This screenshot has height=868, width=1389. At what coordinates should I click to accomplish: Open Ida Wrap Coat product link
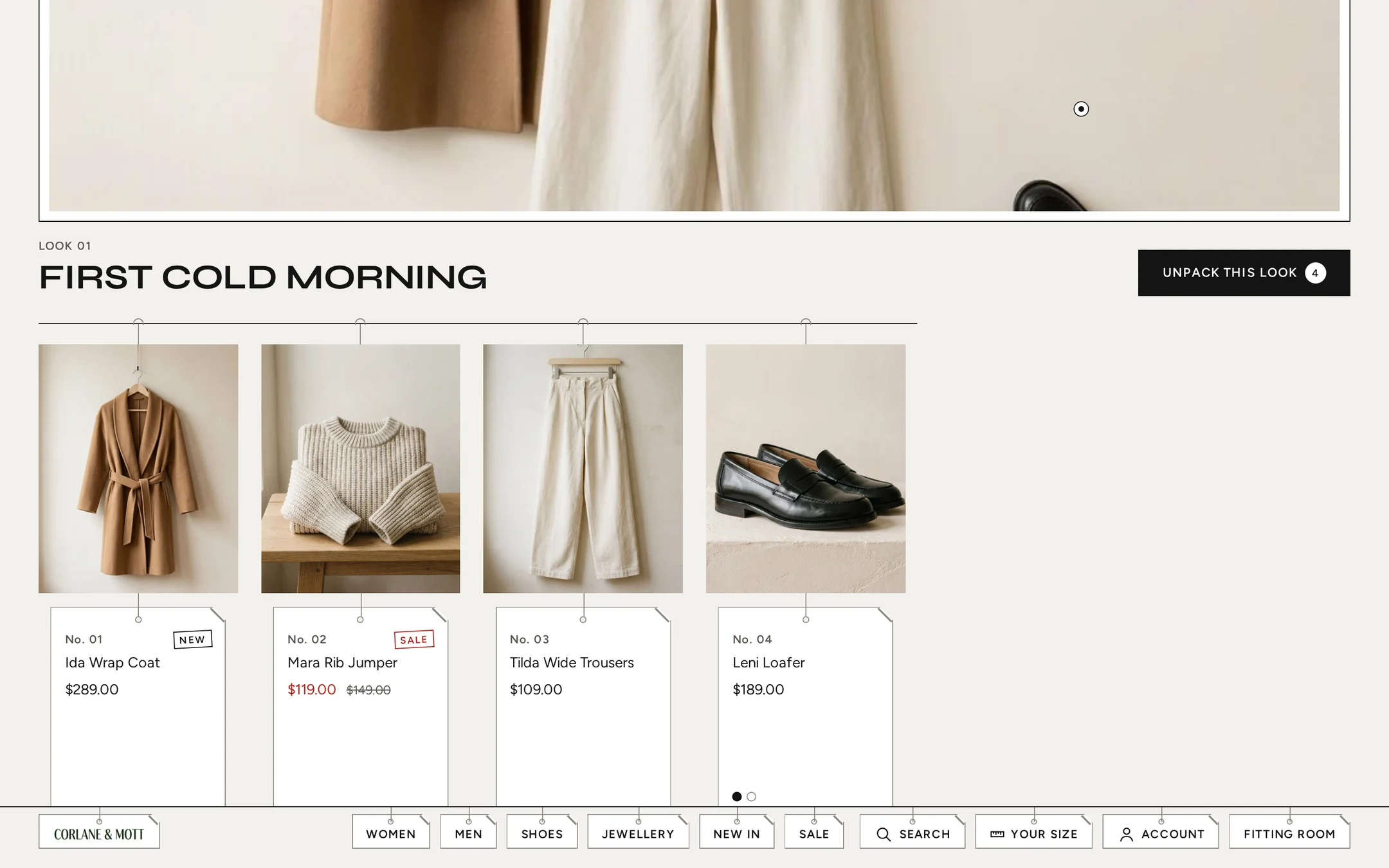[113, 662]
